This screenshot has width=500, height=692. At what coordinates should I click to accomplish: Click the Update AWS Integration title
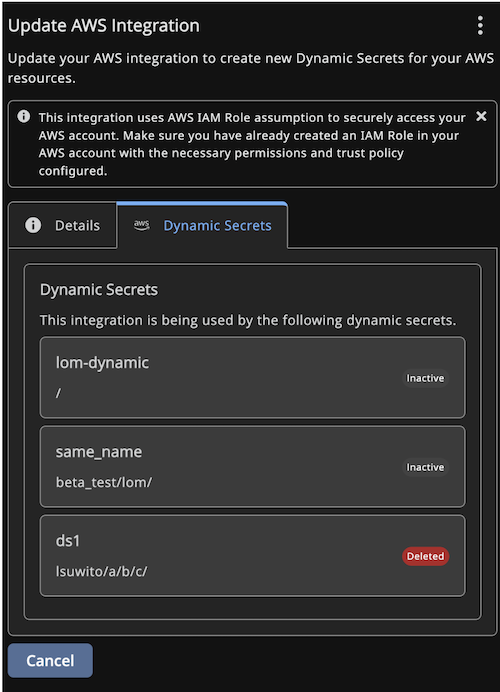point(104,26)
